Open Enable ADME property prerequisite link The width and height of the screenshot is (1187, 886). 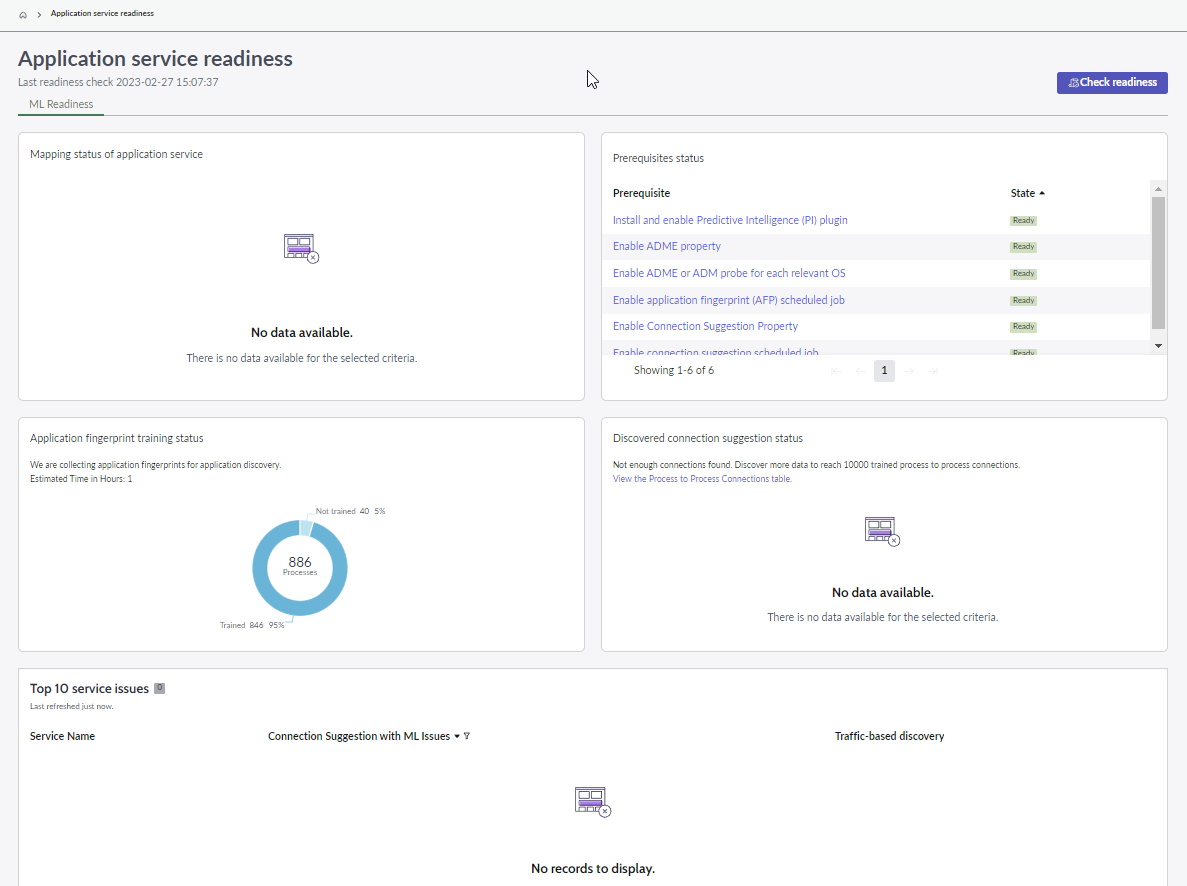click(x=667, y=246)
